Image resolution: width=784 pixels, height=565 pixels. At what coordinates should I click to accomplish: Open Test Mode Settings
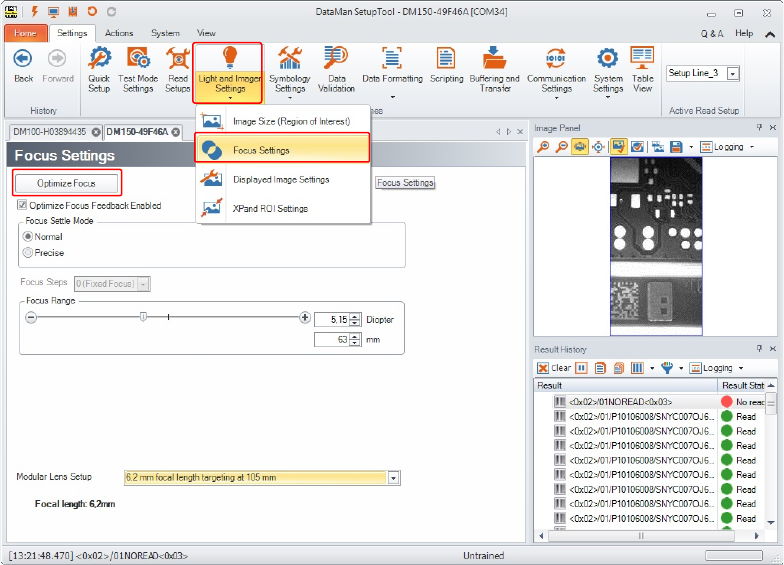(x=138, y=70)
